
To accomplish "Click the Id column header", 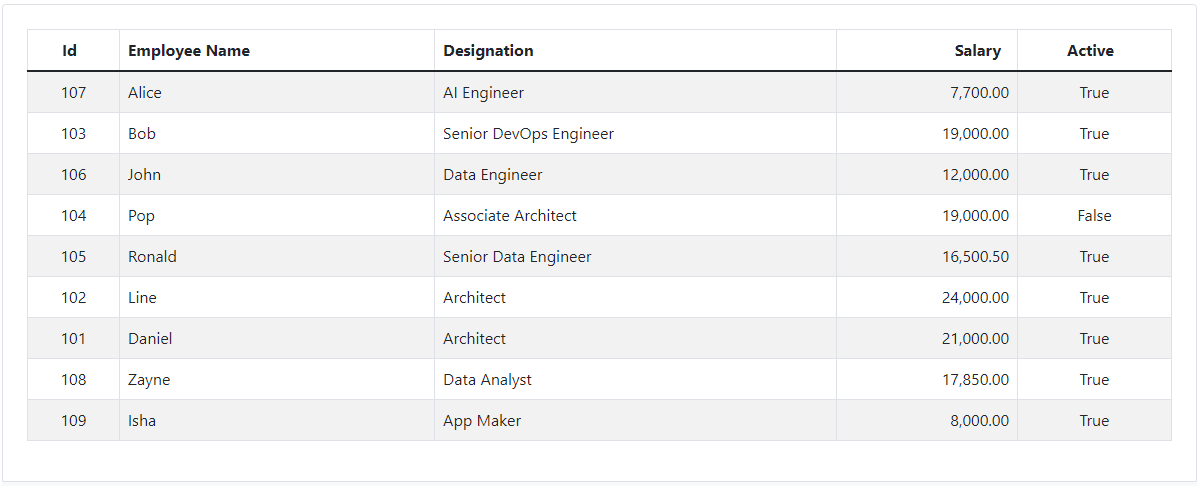I will pos(70,51).
